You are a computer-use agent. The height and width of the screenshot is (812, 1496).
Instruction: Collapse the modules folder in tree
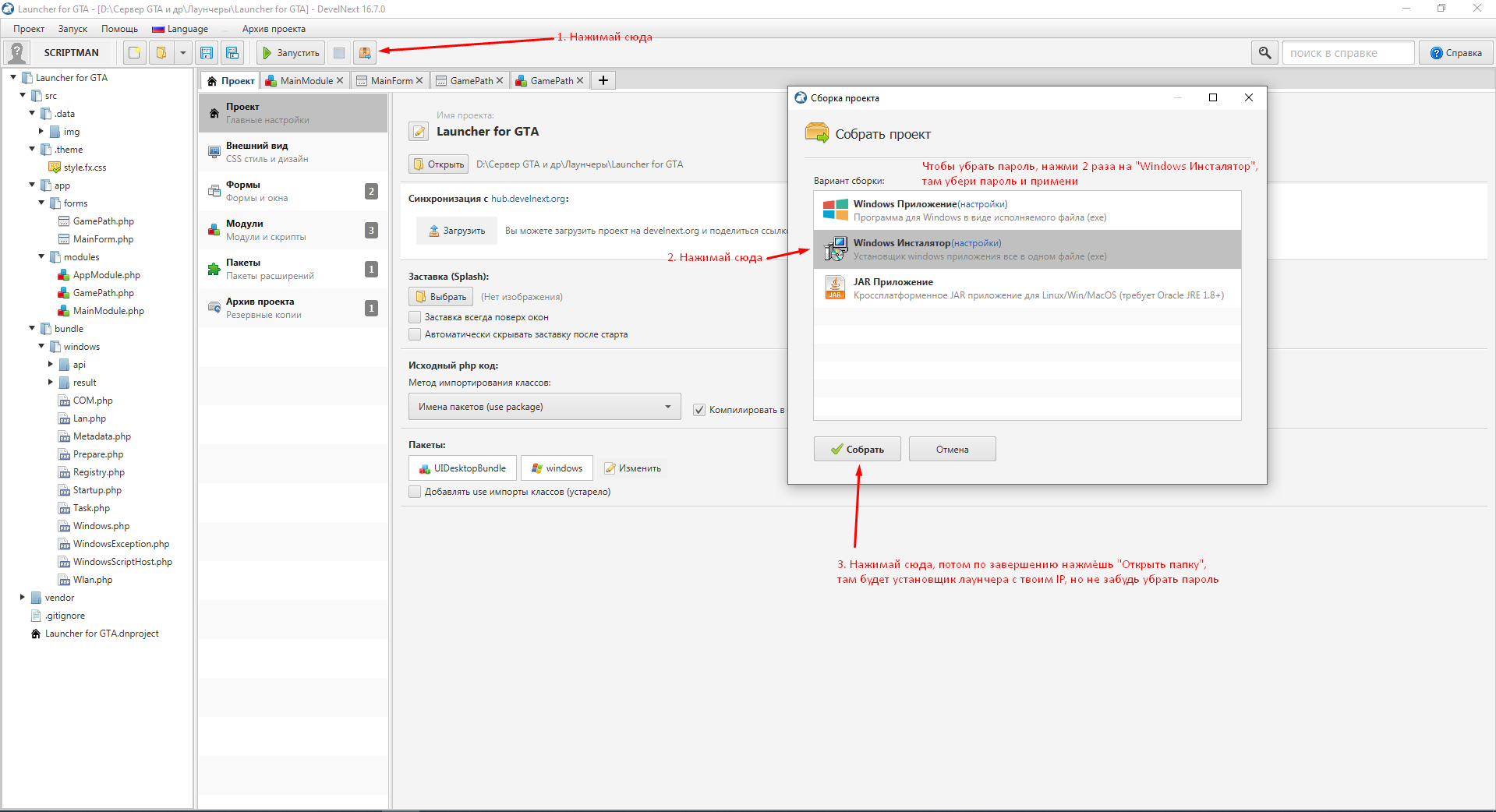pyautogui.click(x=41, y=256)
